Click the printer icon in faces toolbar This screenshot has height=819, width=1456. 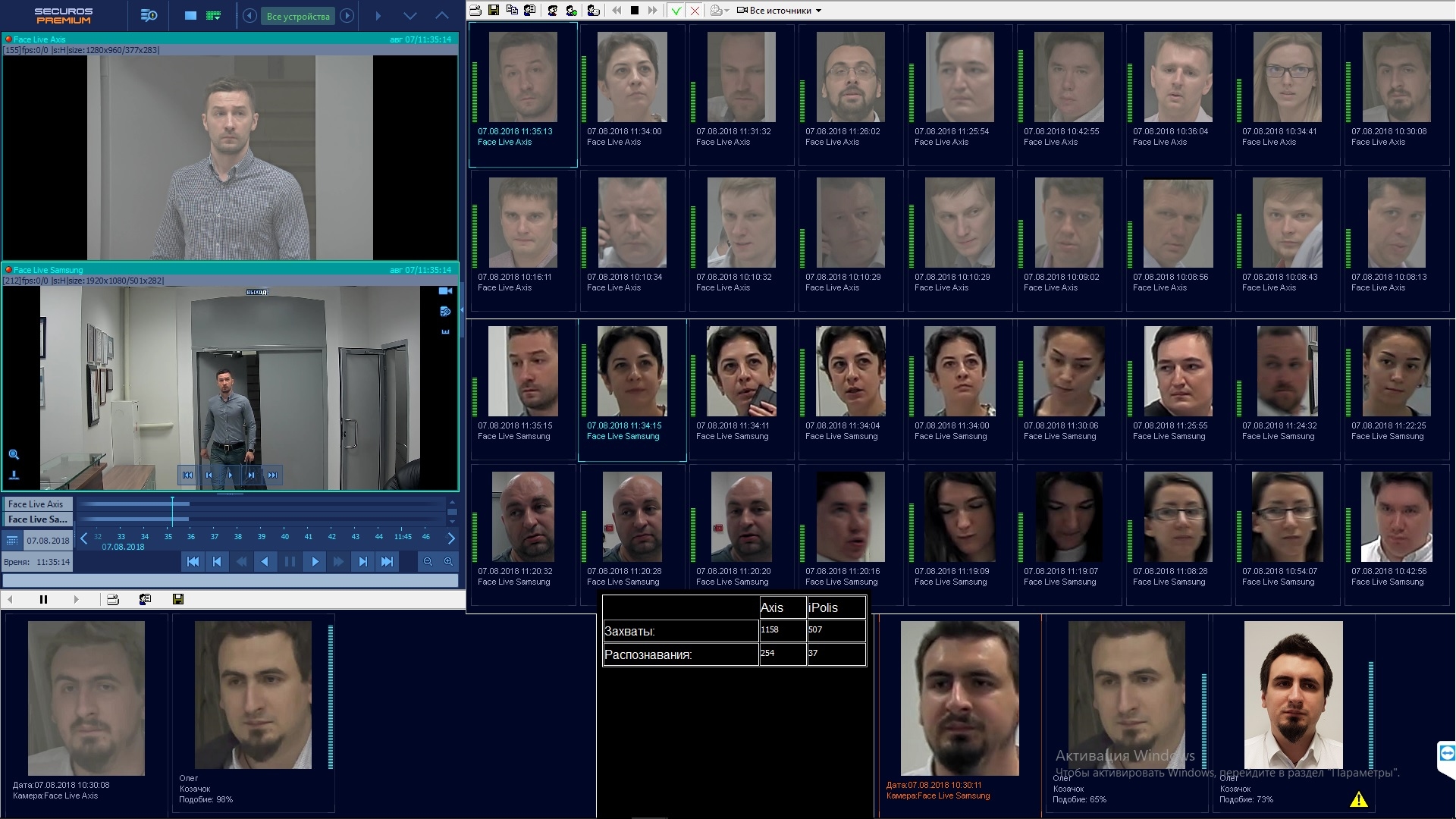[x=475, y=11]
